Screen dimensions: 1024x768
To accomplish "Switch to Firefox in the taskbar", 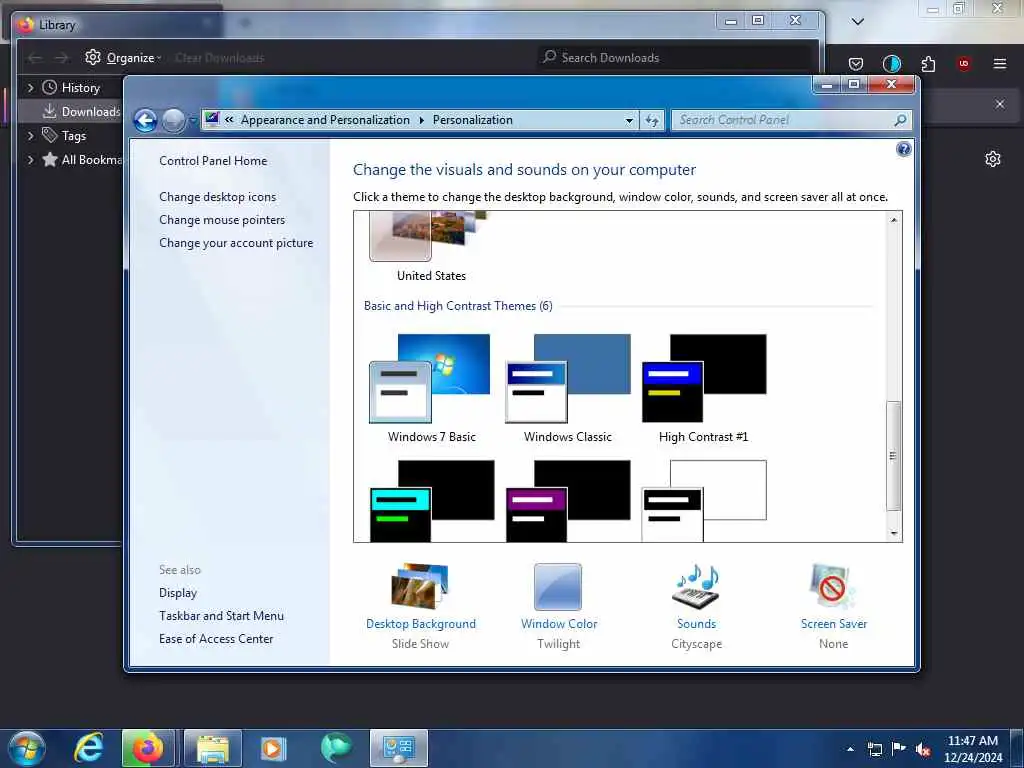I will pos(148,748).
